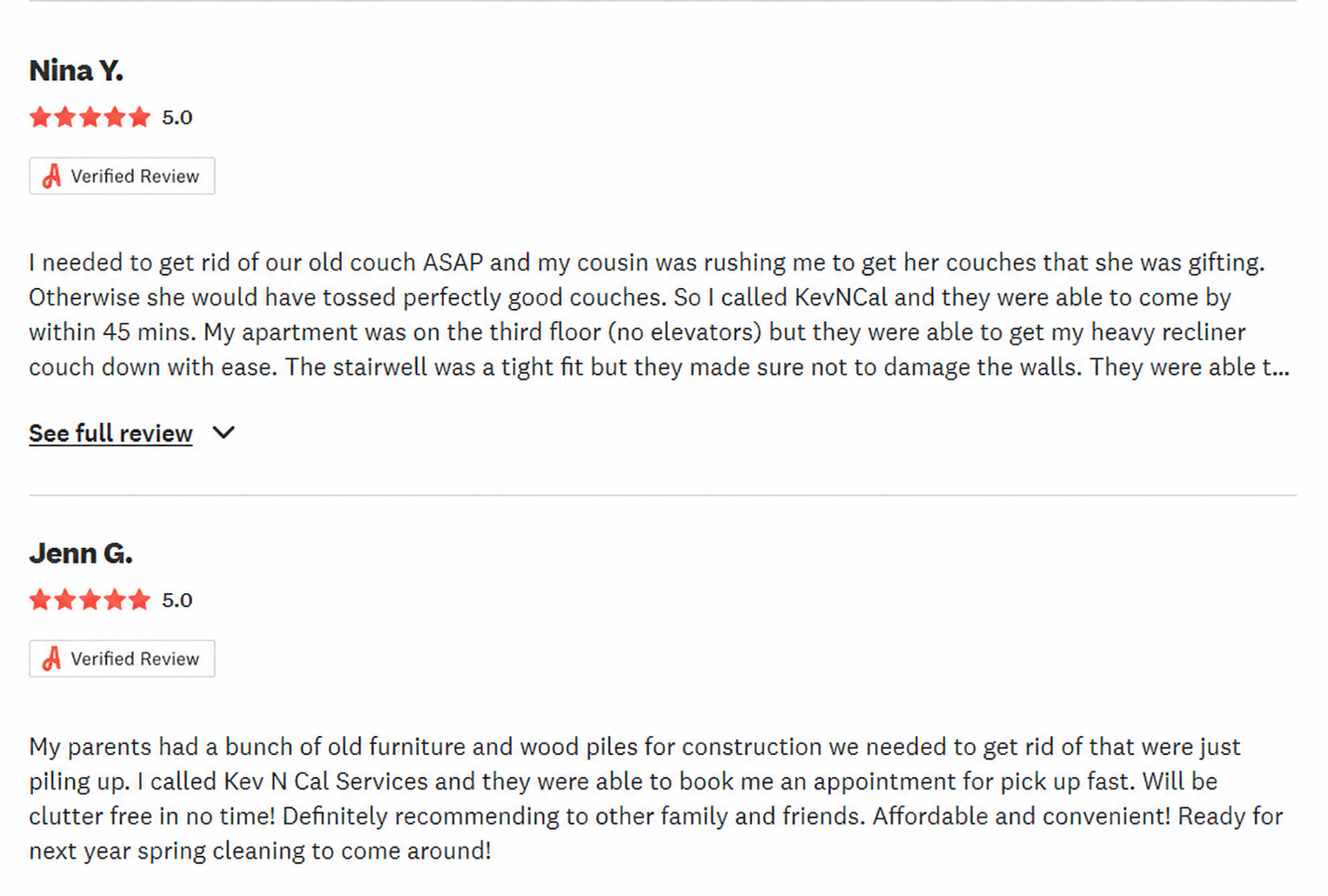Click Nina Y.'s Verified Review badge
Viewport: 1328px width, 896px height.
point(122,176)
